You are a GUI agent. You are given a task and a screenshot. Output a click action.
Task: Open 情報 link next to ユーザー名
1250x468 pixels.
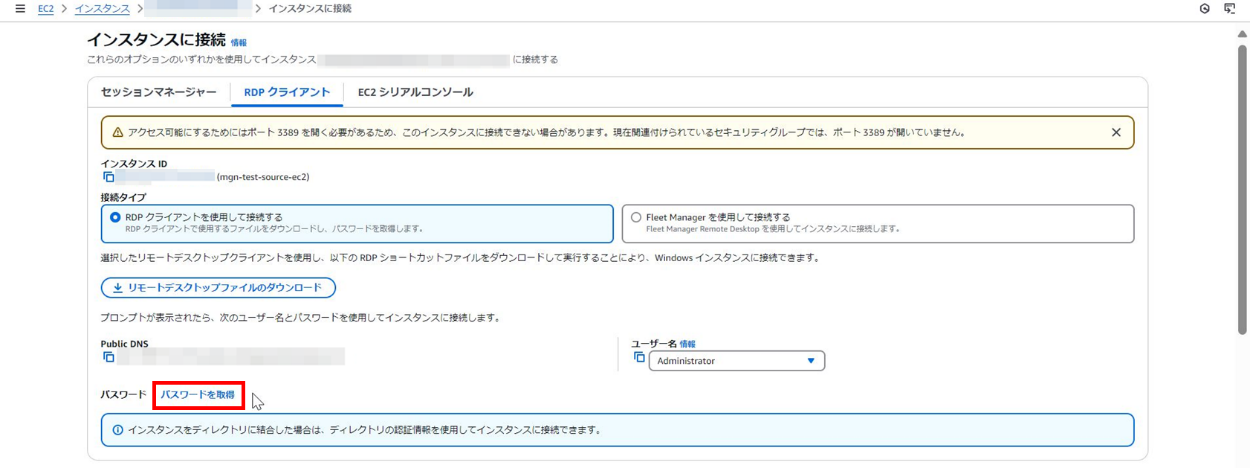click(687, 344)
